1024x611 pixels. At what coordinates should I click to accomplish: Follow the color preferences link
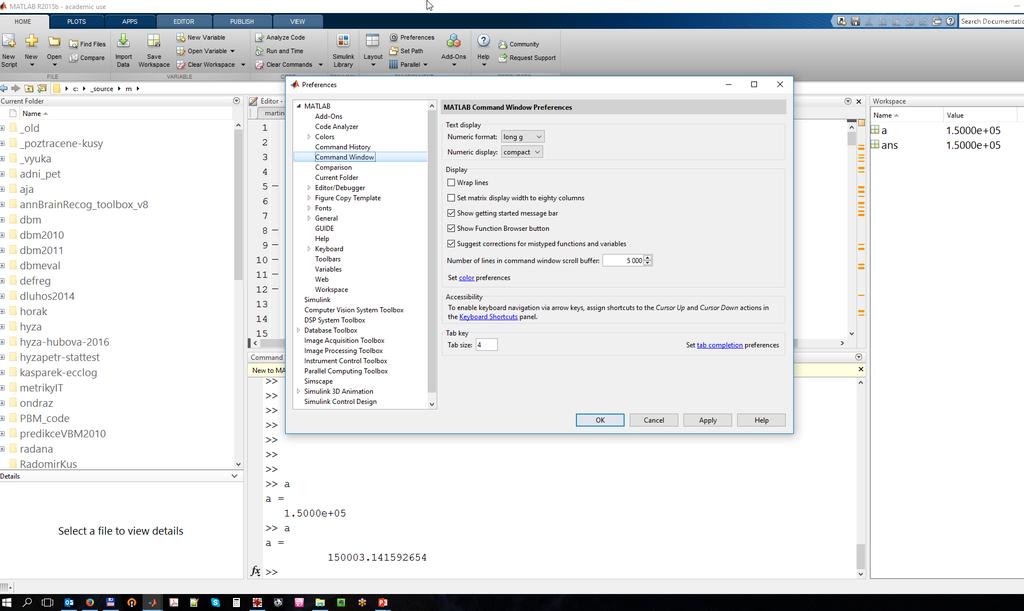tap(466, 277)
